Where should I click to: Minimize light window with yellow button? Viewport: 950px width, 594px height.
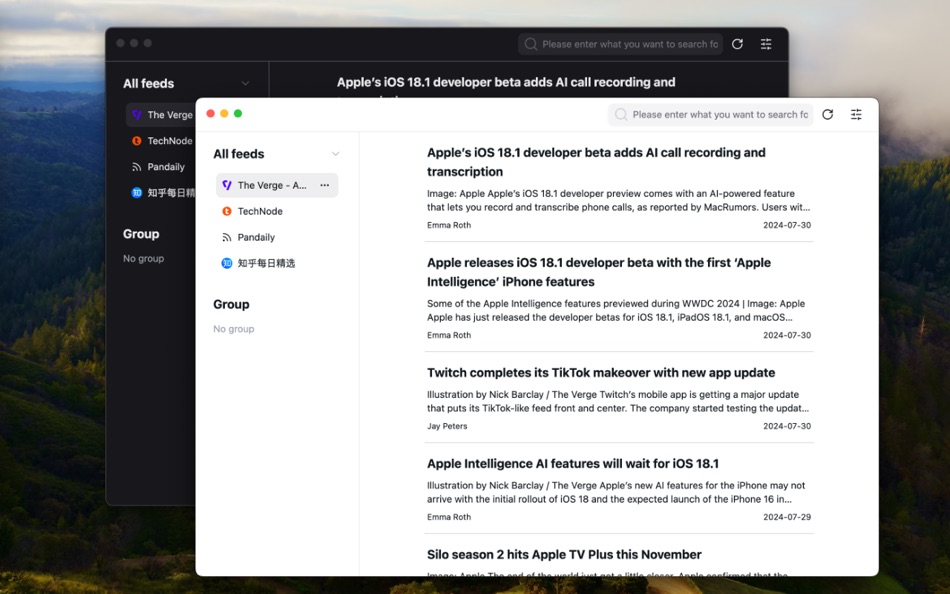[x=224, y=113]
